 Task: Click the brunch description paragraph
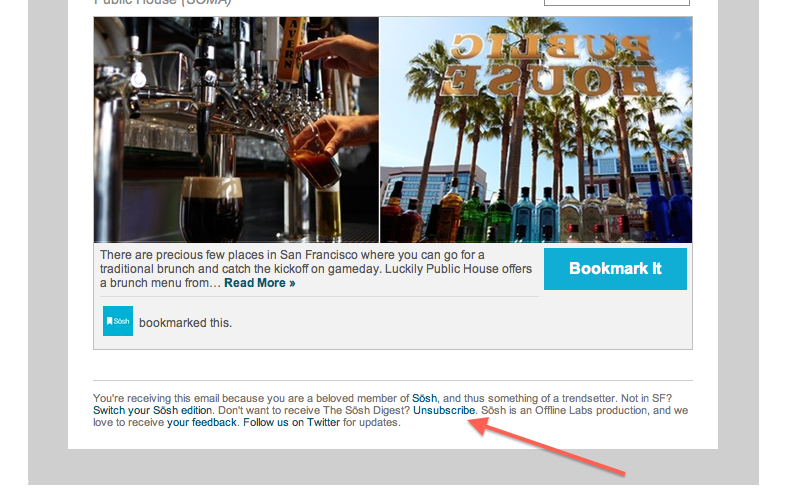[x=316, y=269]
